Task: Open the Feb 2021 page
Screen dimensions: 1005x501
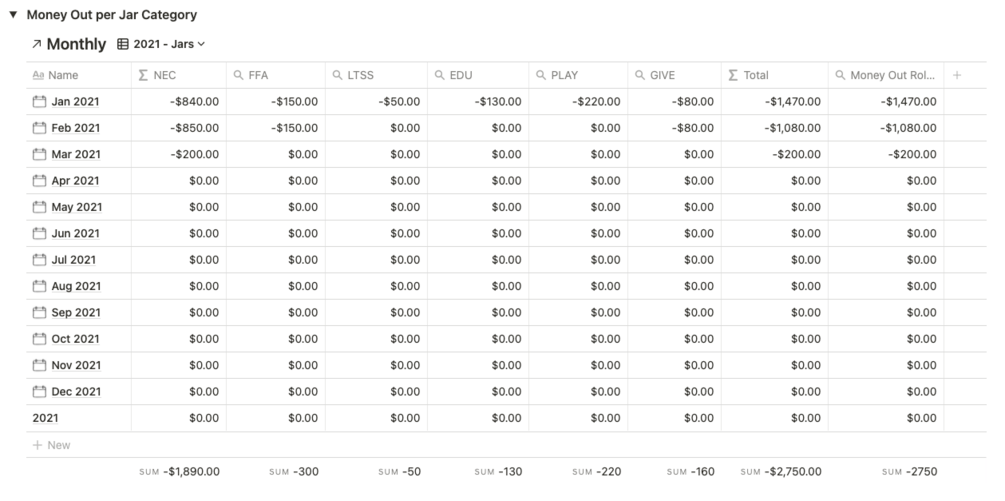Action: (x=76, y=128)
